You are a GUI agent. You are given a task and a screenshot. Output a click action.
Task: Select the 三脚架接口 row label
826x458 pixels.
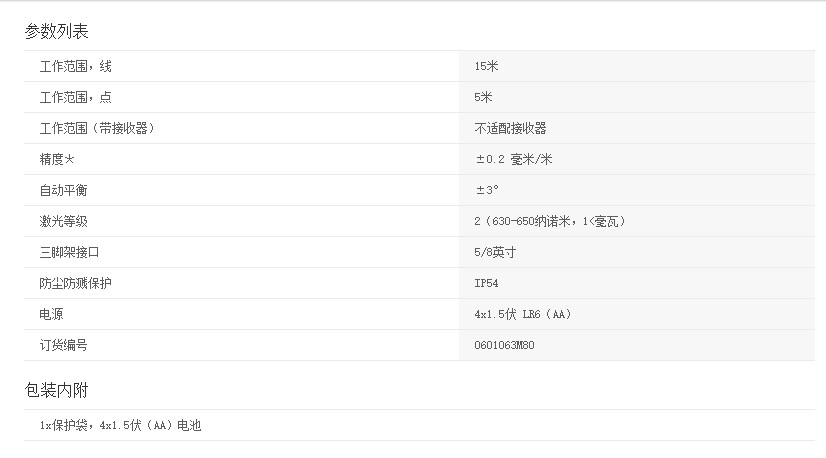[x=70, y=252]
